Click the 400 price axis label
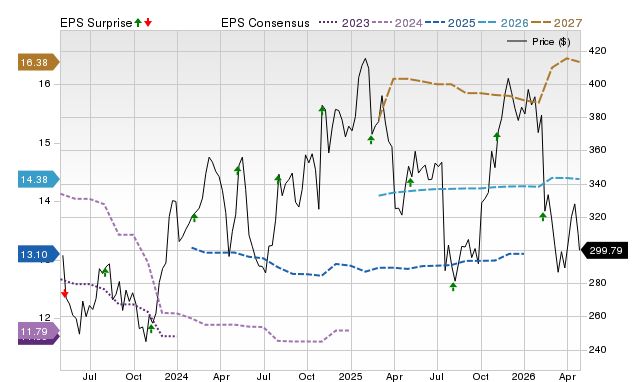The width and height of the screenshot is (640, 382). point(597,84)
